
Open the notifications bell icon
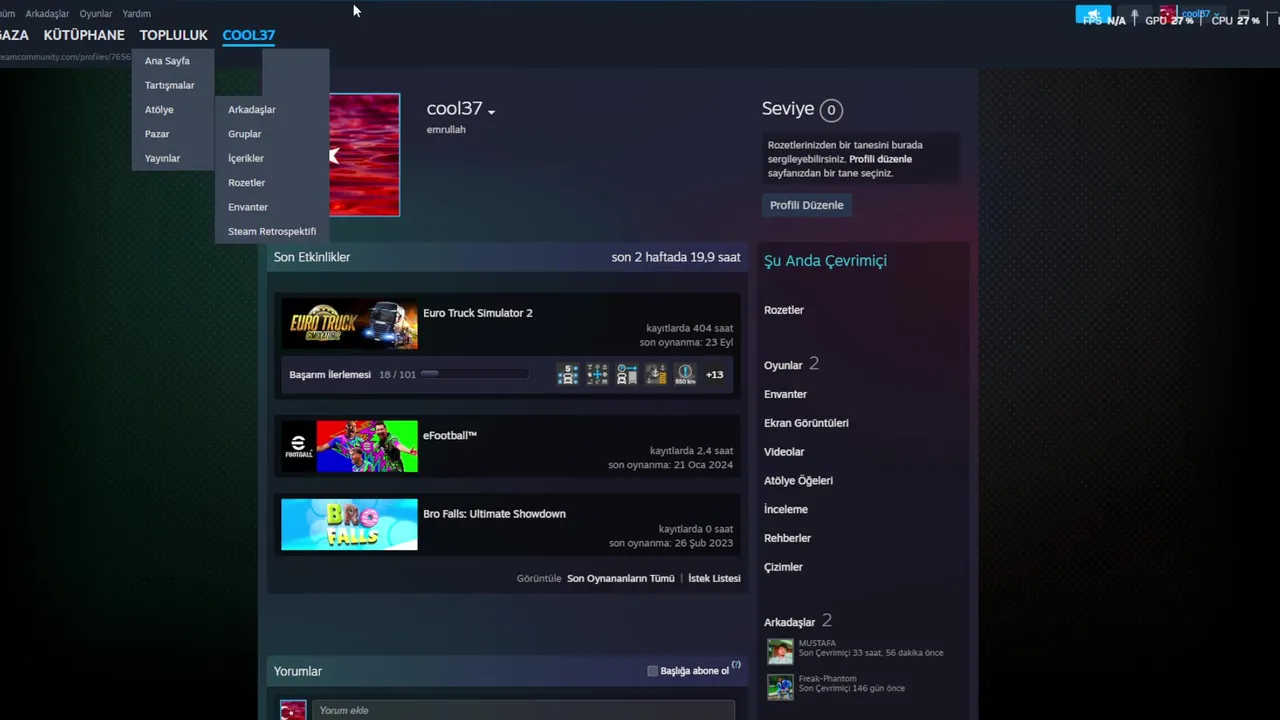coord(1134,15)
